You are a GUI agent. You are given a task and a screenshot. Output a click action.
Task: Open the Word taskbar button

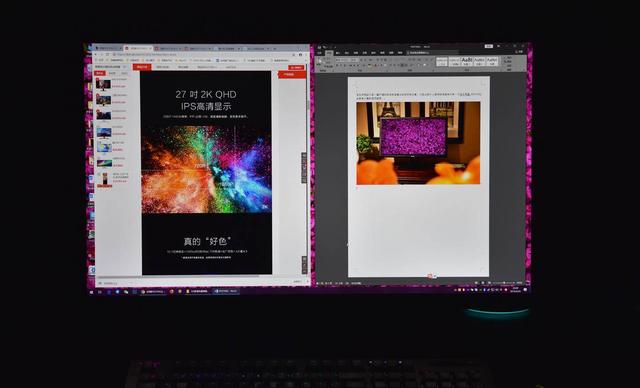click(225, 291)
